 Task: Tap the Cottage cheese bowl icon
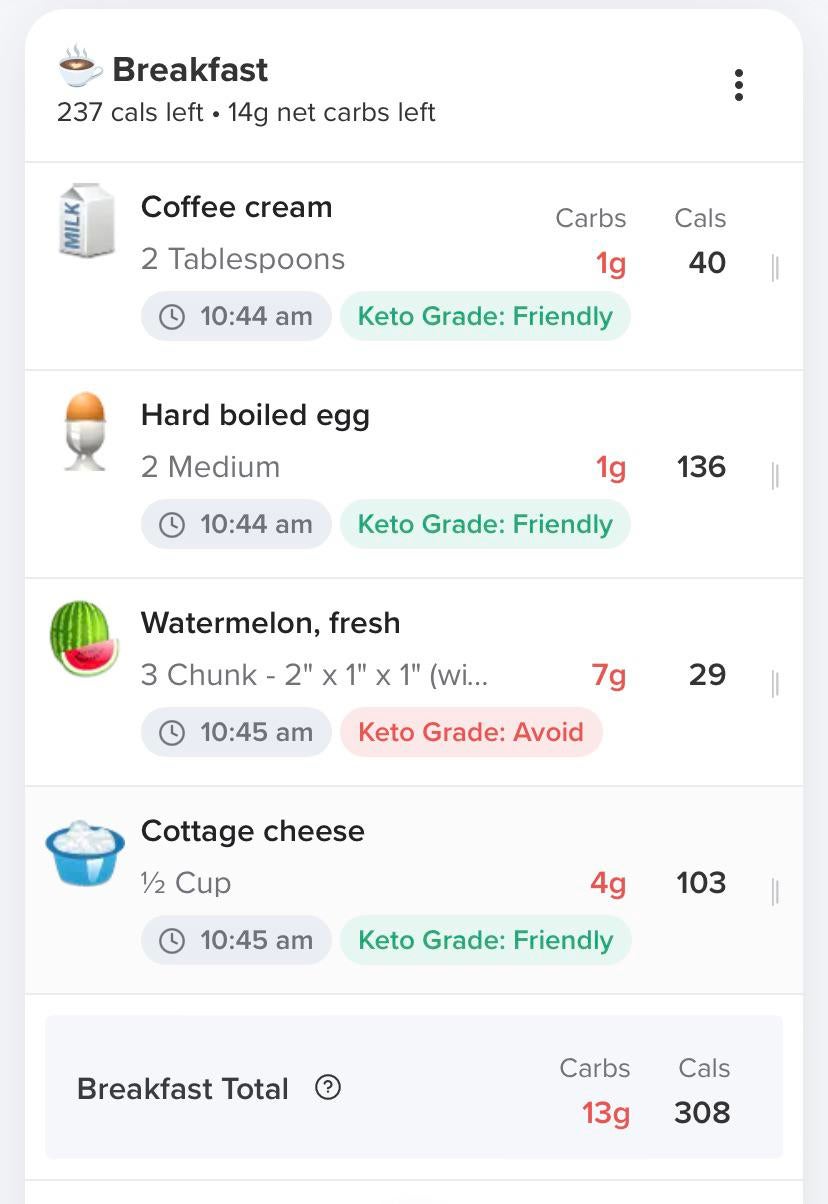[x=85, y=853]
